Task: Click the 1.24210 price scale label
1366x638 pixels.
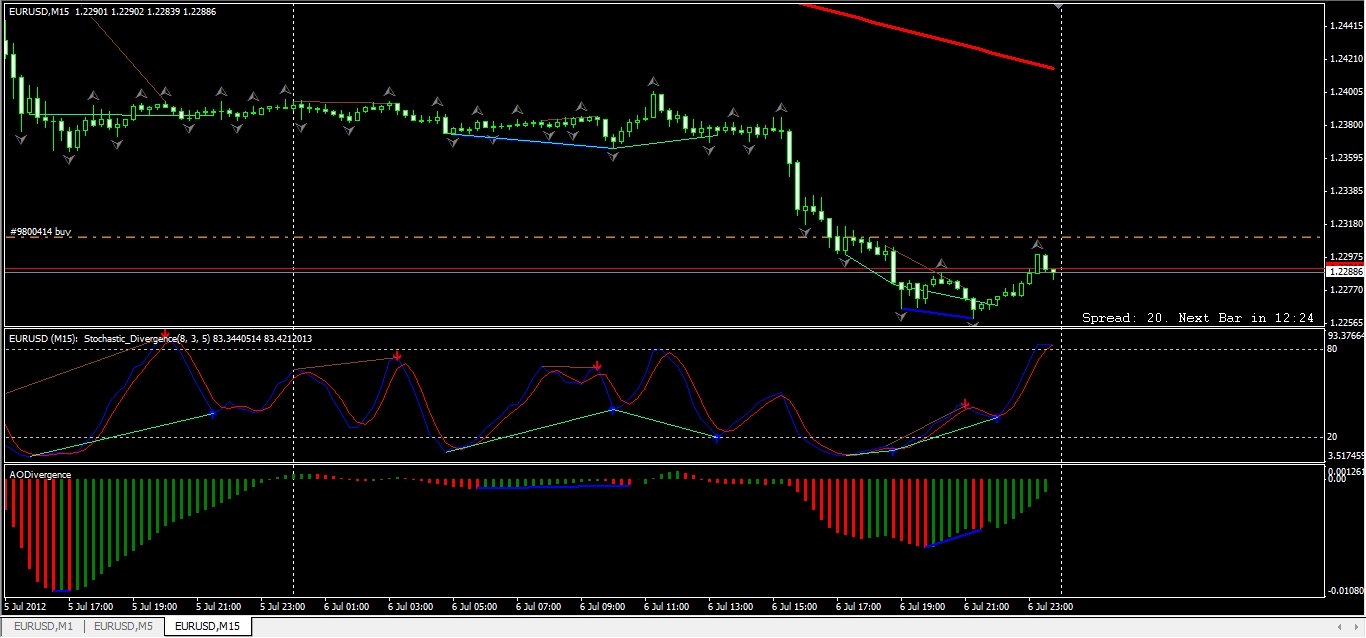Action: (x=1346, y=59)
